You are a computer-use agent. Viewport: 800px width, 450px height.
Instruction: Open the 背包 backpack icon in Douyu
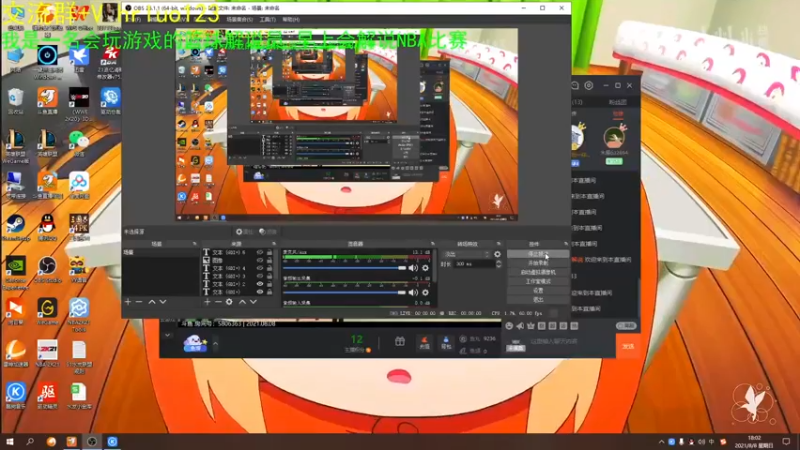point(446,343)
